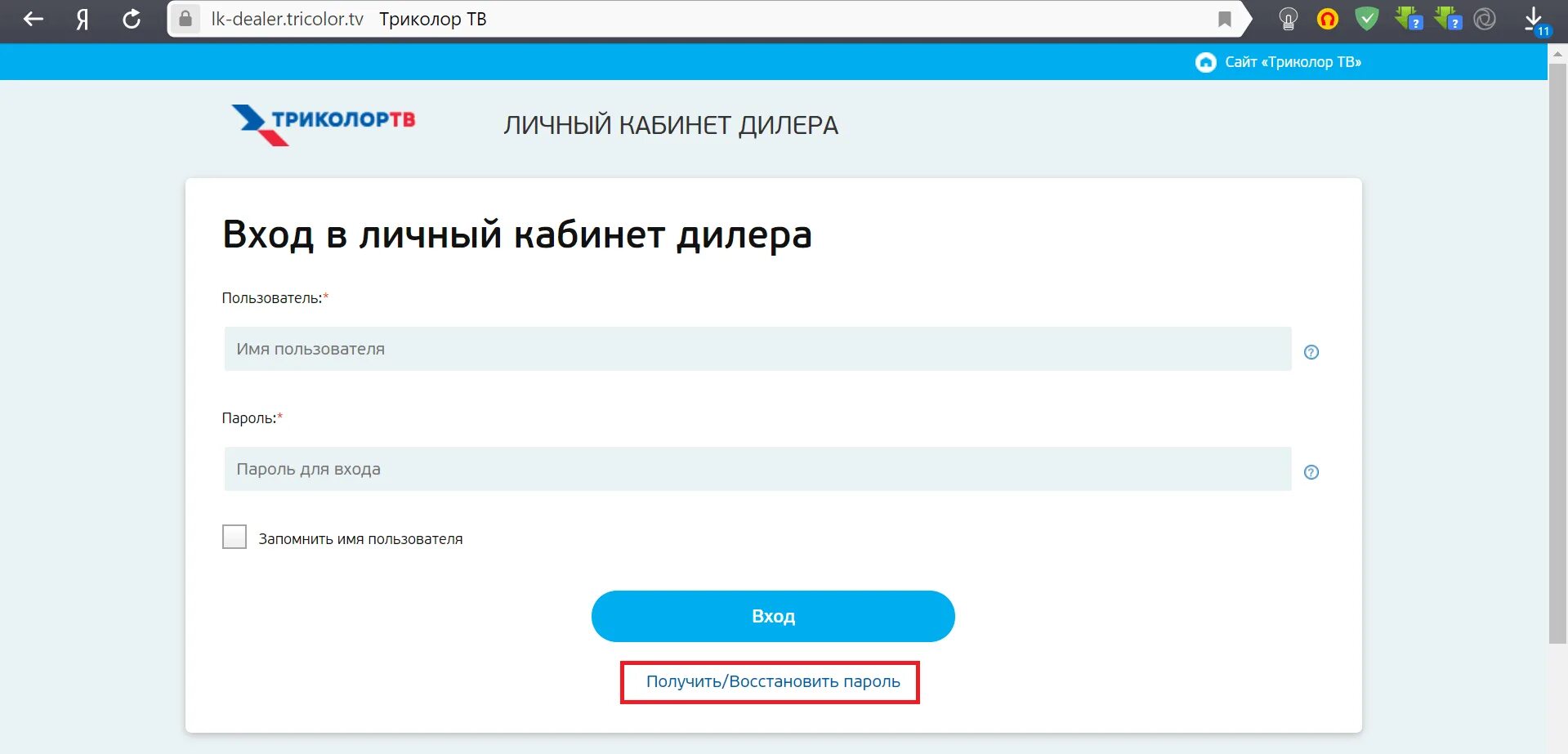Screen dimensions: 1568x754
Task: Show help for the password field
Action: (x=1311, y=472)
